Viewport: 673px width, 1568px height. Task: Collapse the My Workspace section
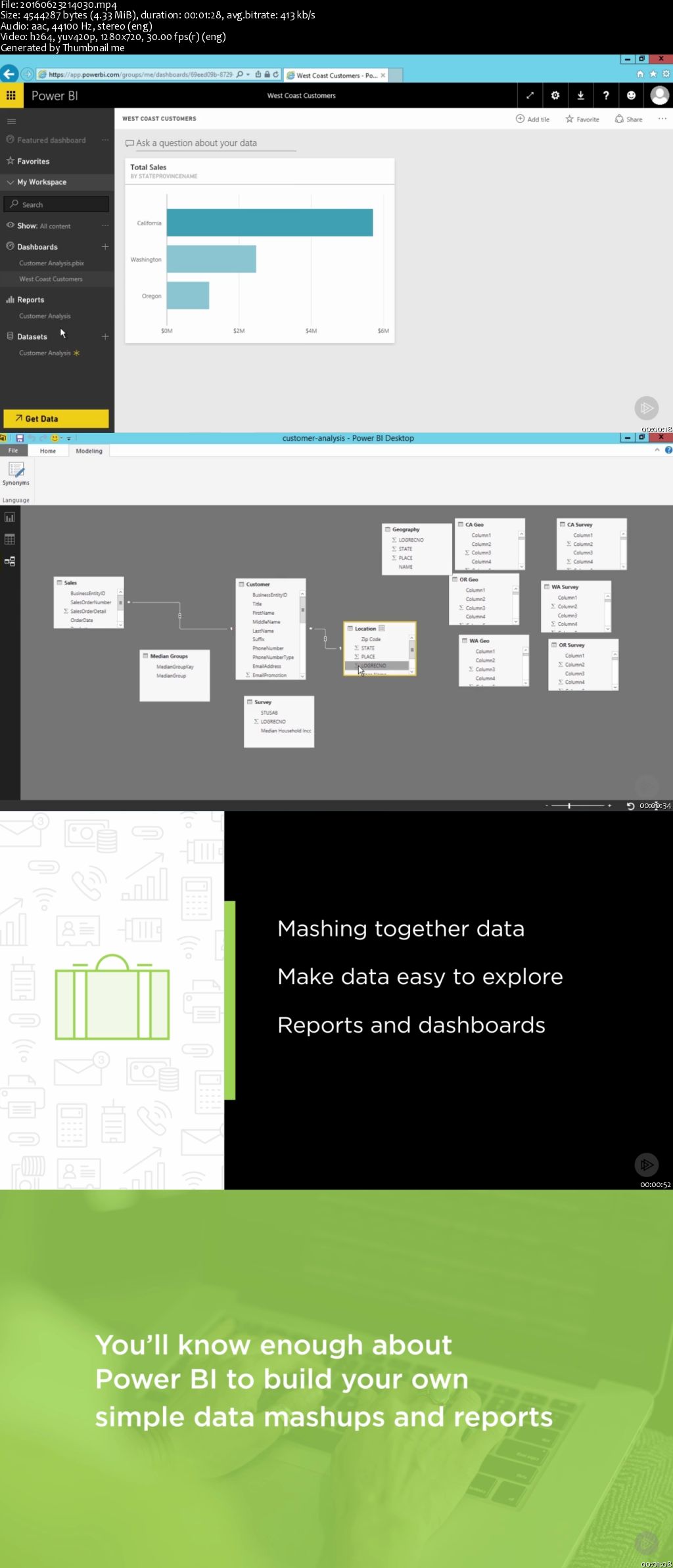coord(11,182)
